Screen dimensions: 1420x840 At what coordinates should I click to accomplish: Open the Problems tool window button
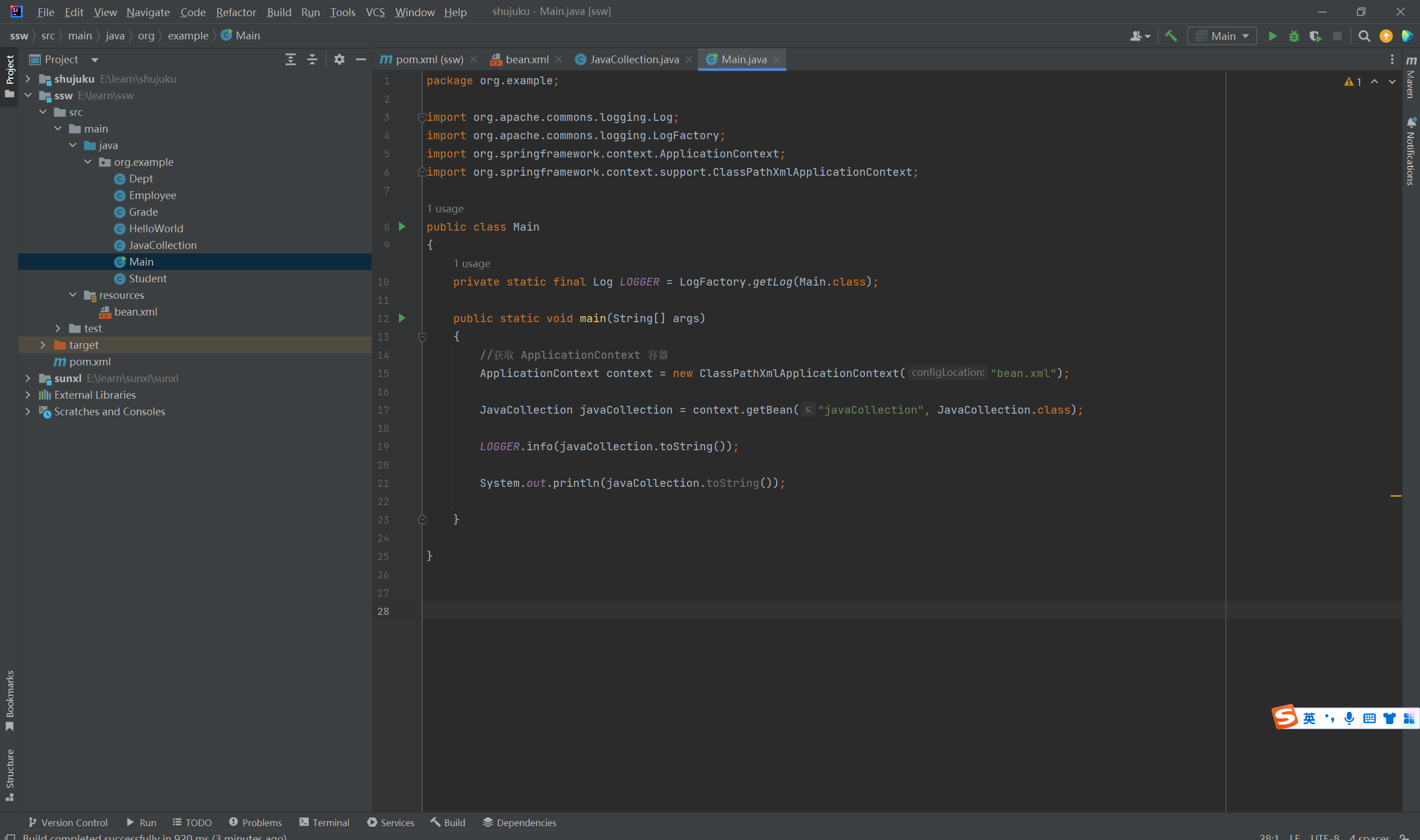pos(255,822)
